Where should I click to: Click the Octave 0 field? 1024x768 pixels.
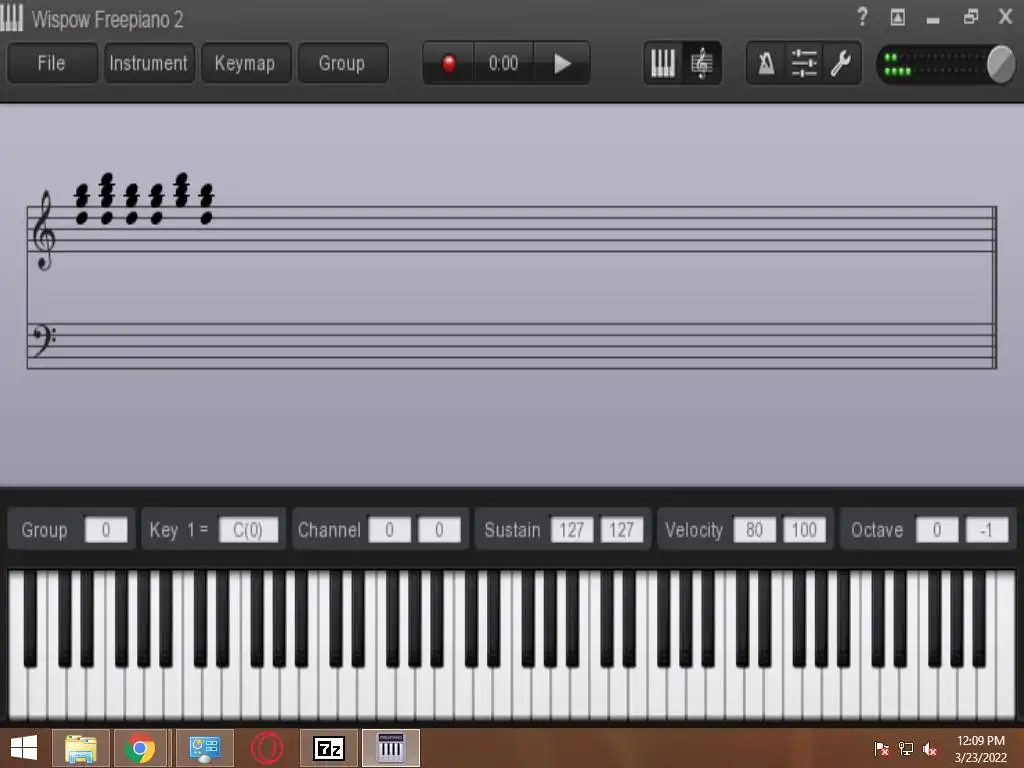937,530
